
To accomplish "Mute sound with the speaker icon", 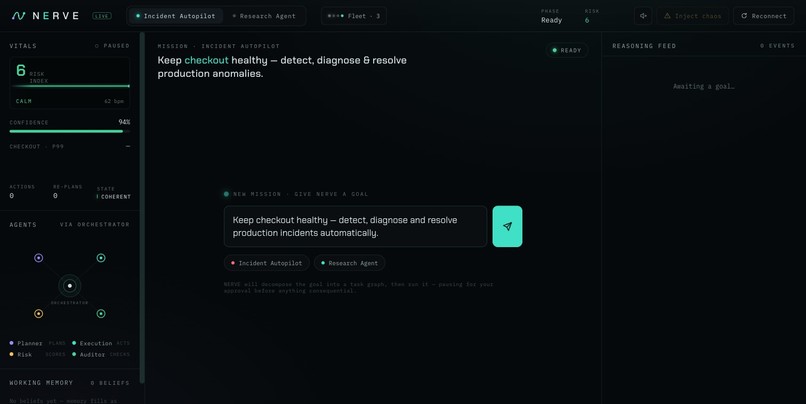I will pyautogui.click(x=643, y=16).
